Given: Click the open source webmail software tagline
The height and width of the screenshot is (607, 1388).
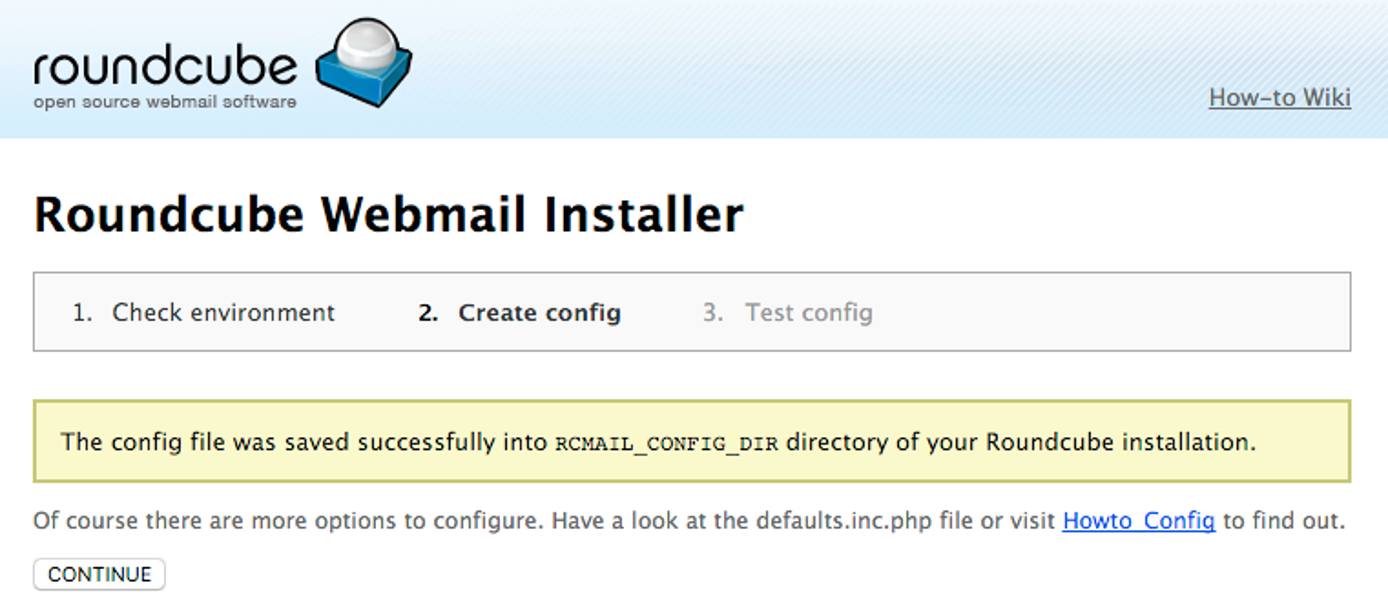Looking at the screenshot, I should 165,102.
